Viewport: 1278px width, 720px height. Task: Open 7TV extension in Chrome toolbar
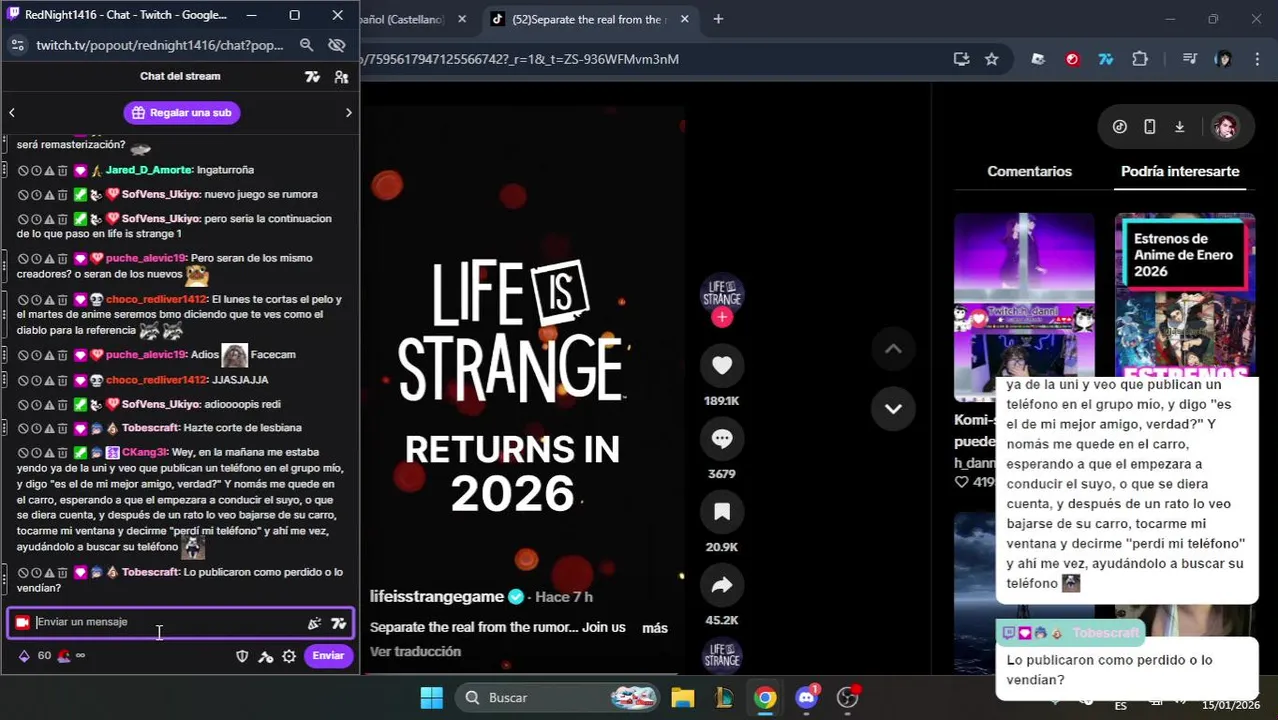(x=1106, y=59)
